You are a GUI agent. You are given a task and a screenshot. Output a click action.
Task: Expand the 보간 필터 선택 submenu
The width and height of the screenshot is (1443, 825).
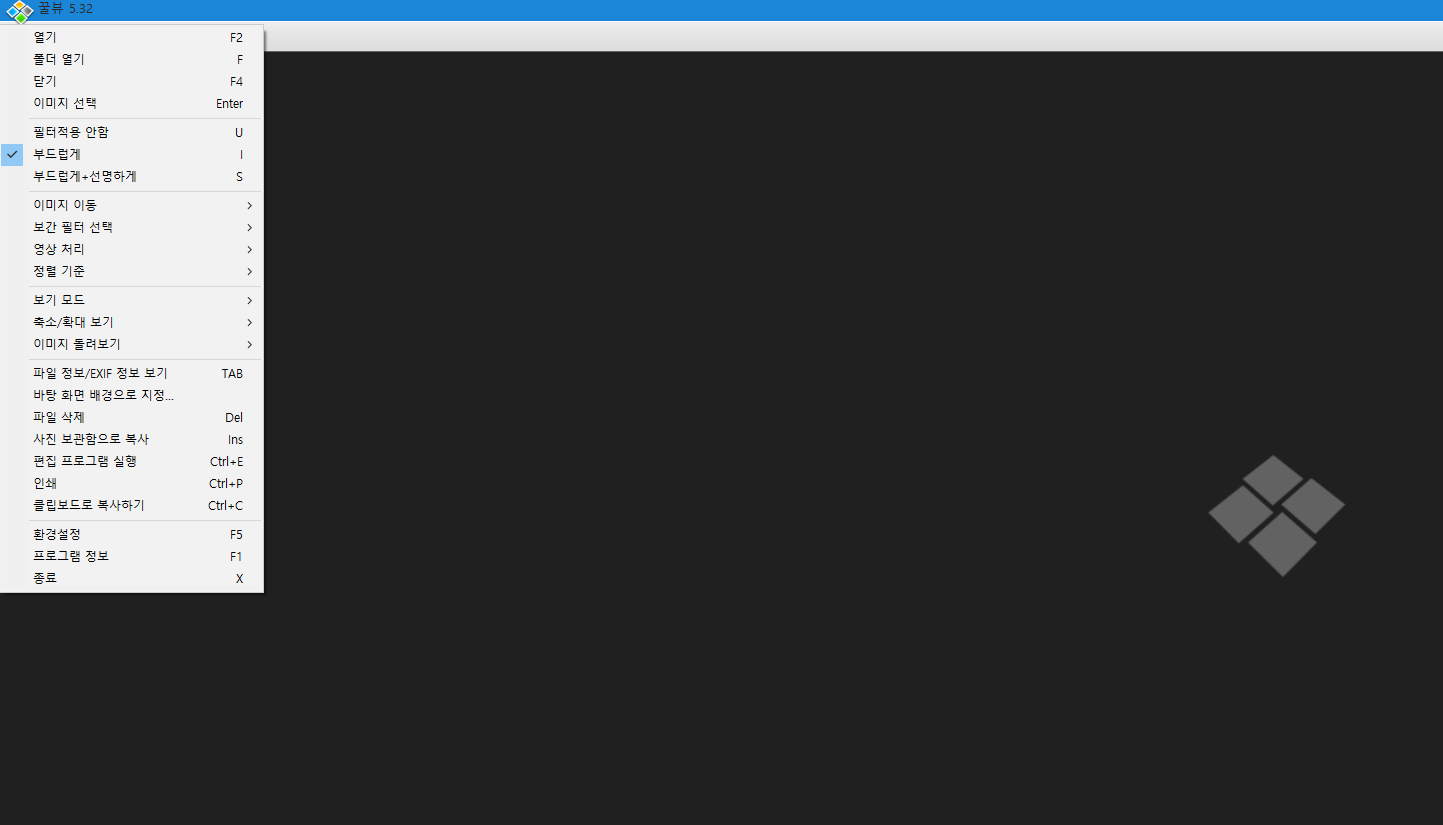coord(132,227)
